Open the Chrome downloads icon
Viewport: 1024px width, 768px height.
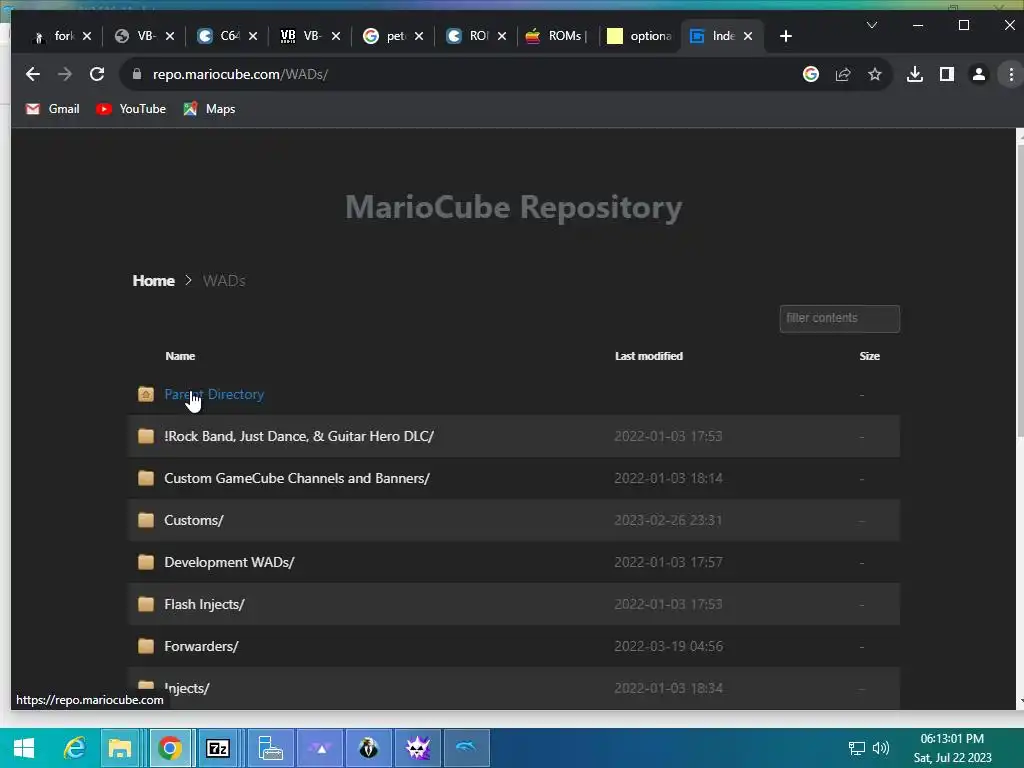point(915,74)
